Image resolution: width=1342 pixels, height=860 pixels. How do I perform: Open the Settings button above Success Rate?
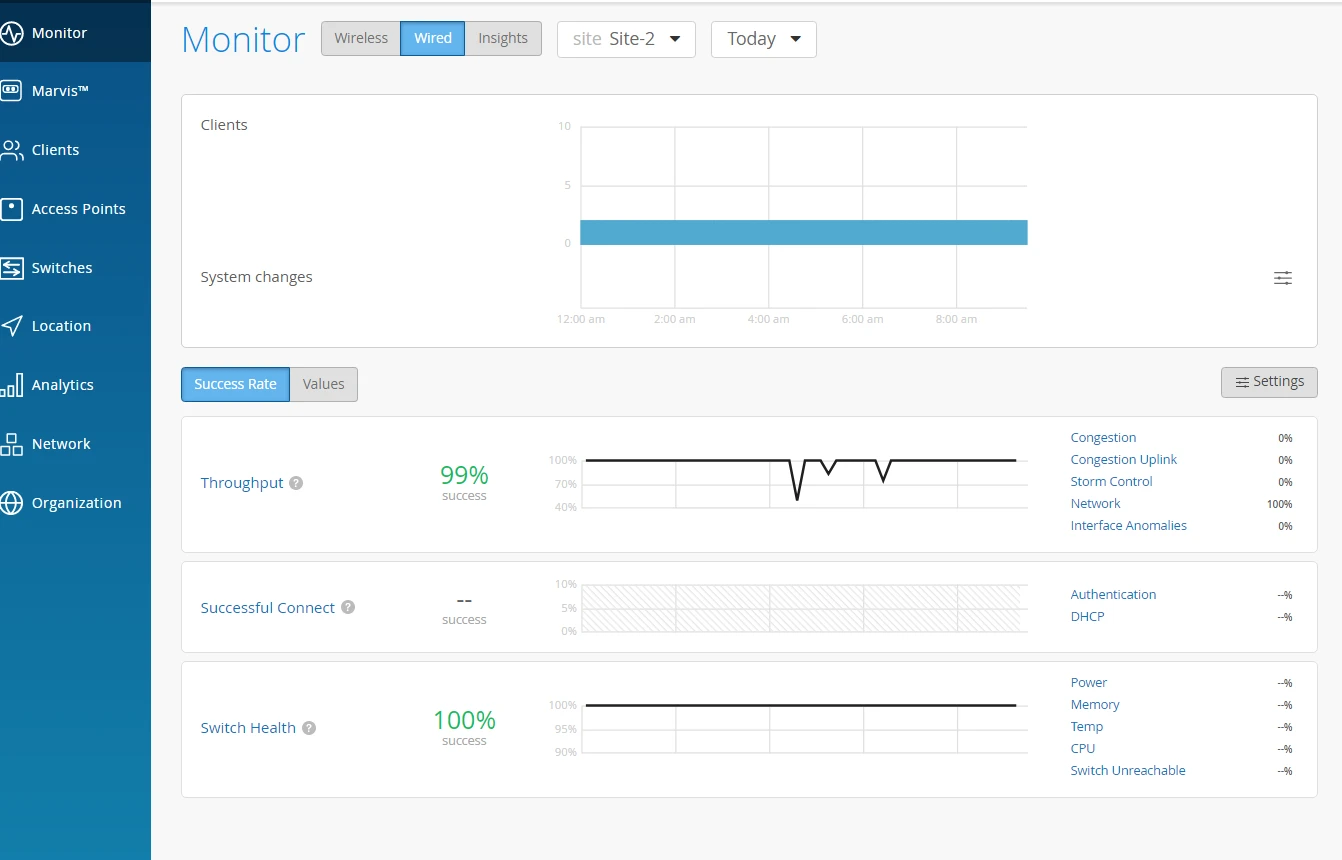click(1269, 381)
